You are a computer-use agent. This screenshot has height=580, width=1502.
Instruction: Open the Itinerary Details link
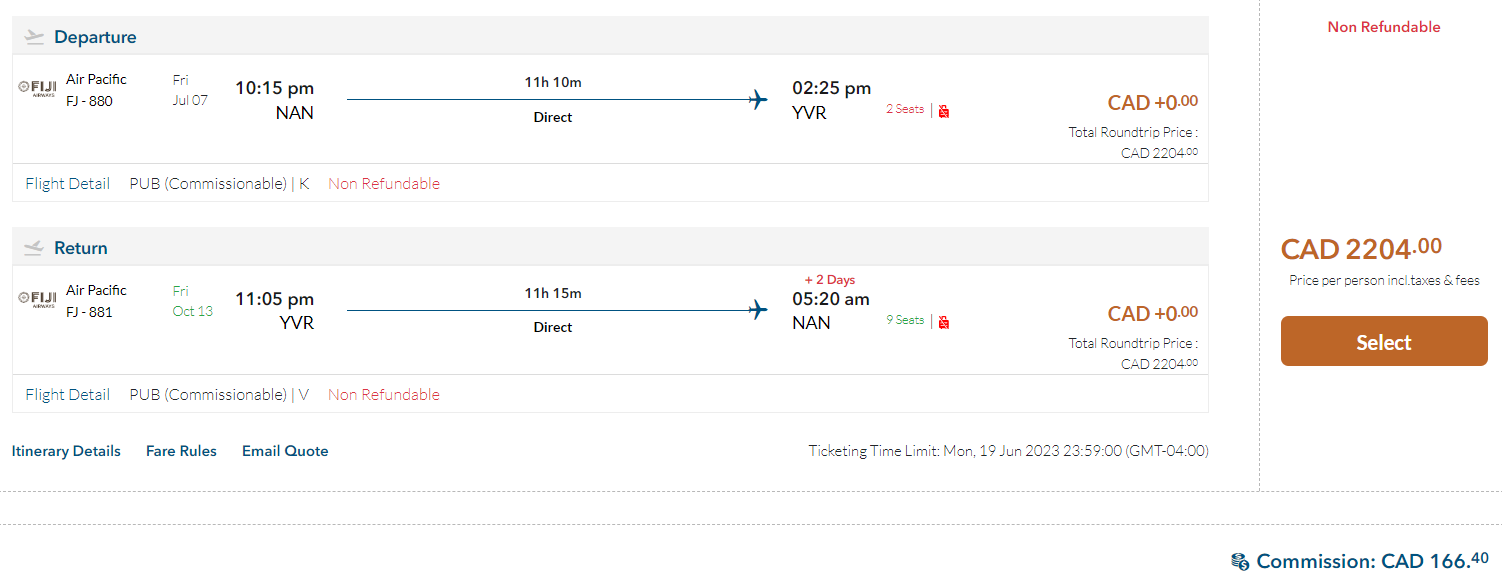coord(66,451)
